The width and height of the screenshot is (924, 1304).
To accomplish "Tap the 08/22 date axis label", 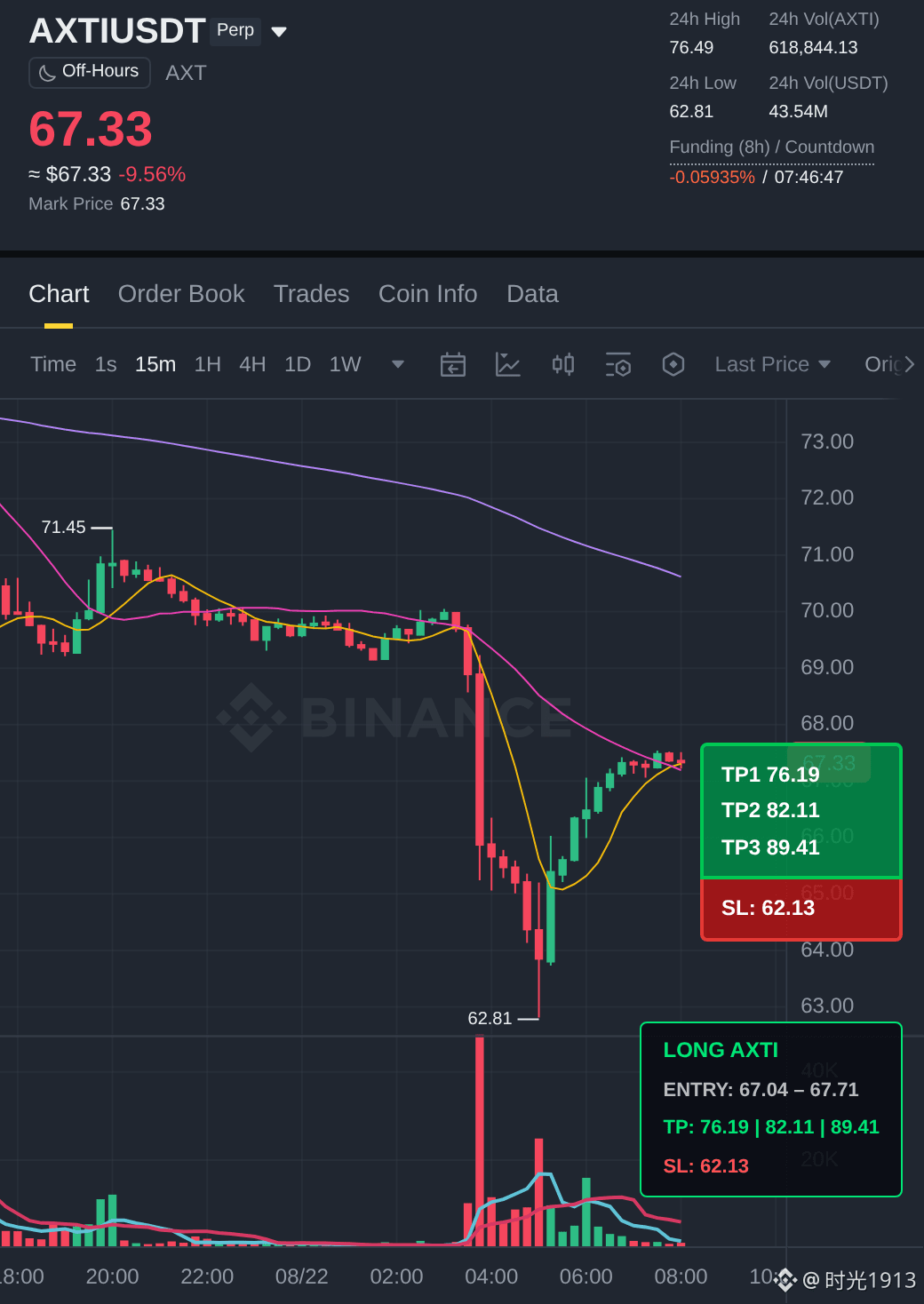I will 302,1276.
